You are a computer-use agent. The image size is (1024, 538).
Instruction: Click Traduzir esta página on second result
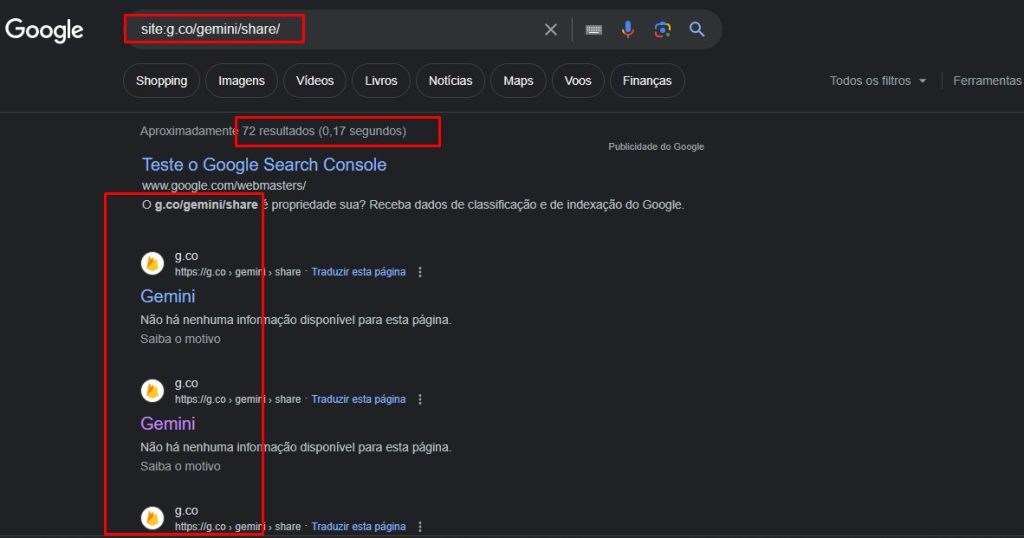click(x=359, y=399)
